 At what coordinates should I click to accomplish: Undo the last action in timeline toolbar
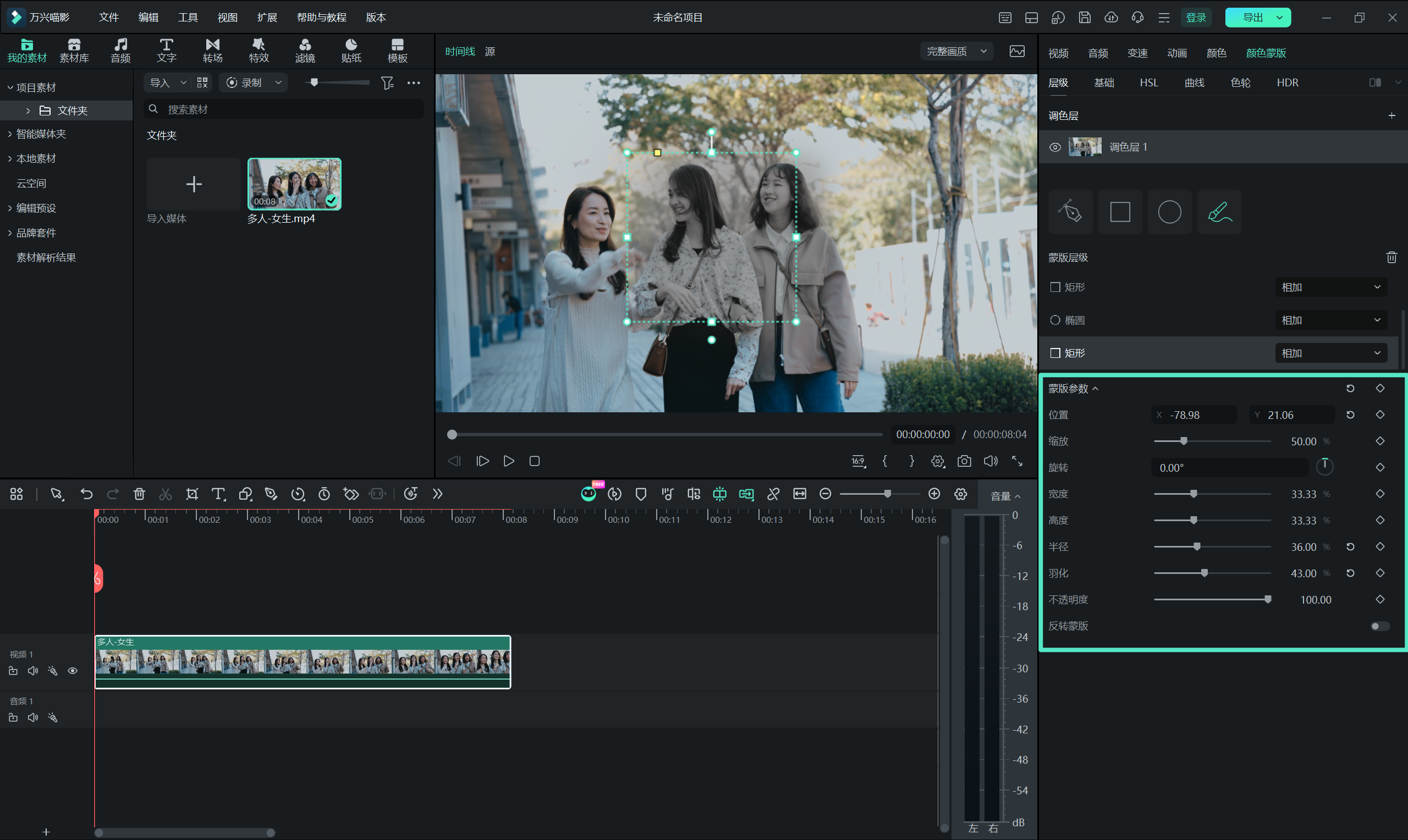pos(86,494)
